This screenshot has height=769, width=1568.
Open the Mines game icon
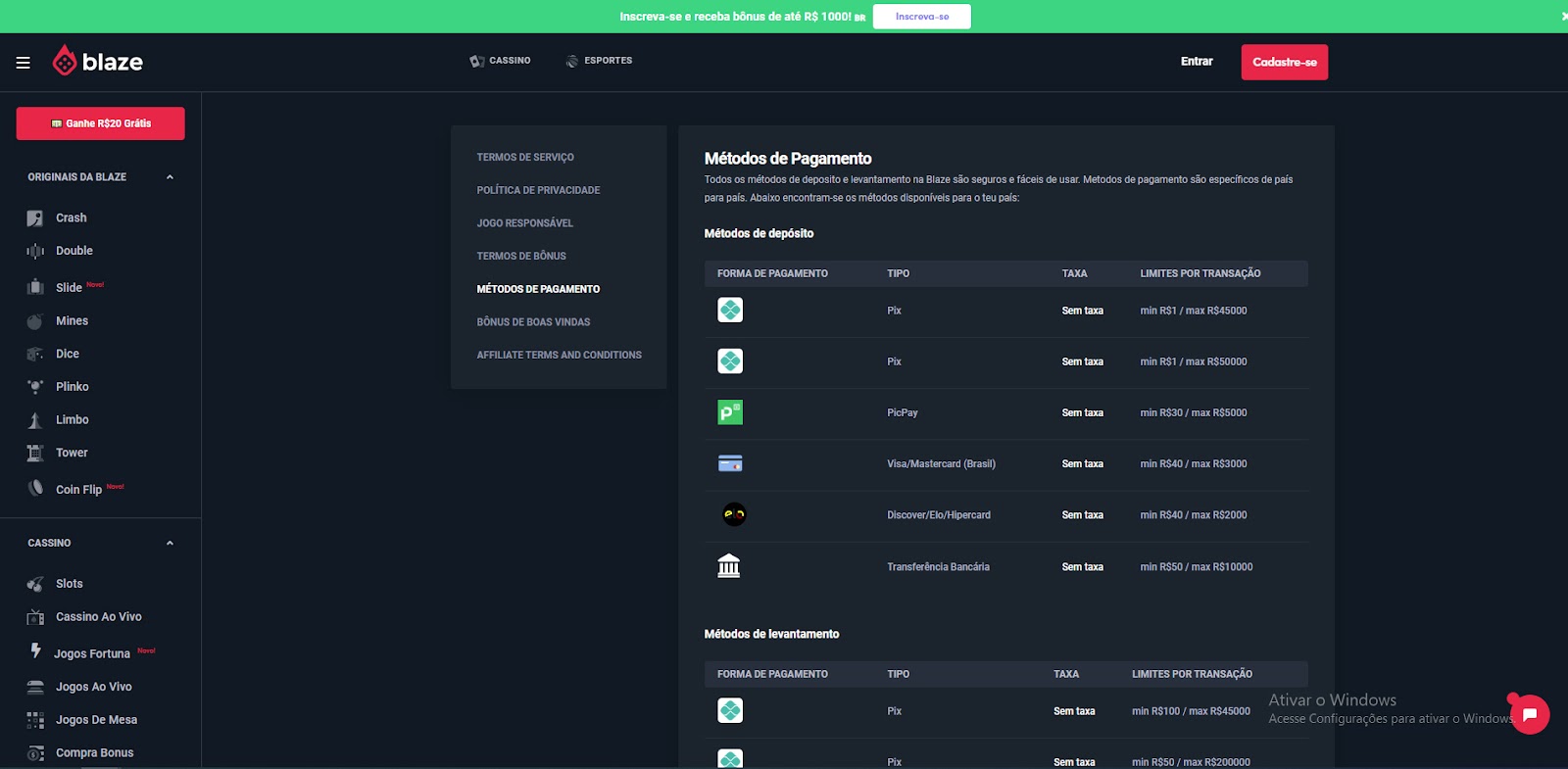click(35, 321)
